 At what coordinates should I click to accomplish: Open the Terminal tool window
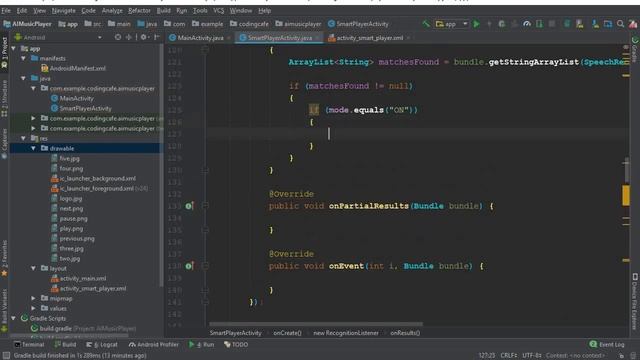tap(29, 344)
